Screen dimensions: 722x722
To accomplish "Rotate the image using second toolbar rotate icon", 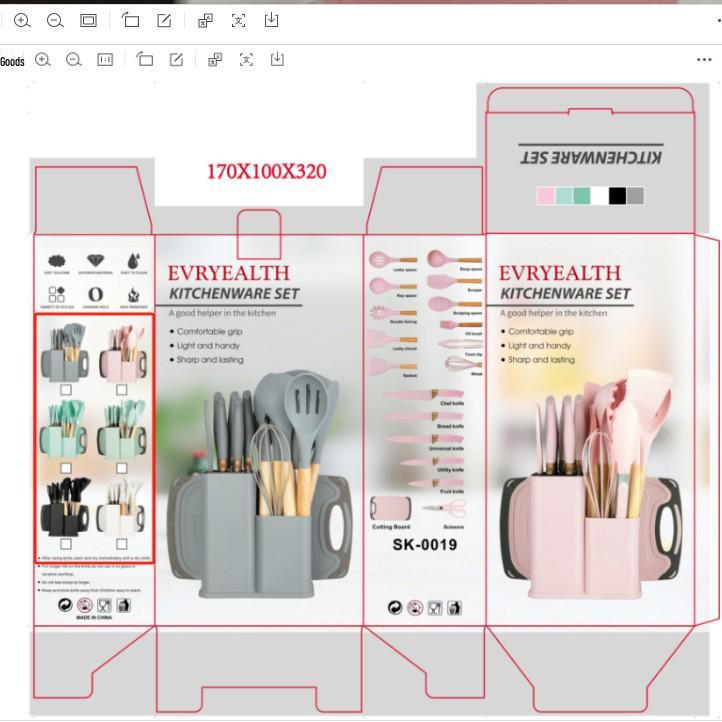I will tap(145, 60).
